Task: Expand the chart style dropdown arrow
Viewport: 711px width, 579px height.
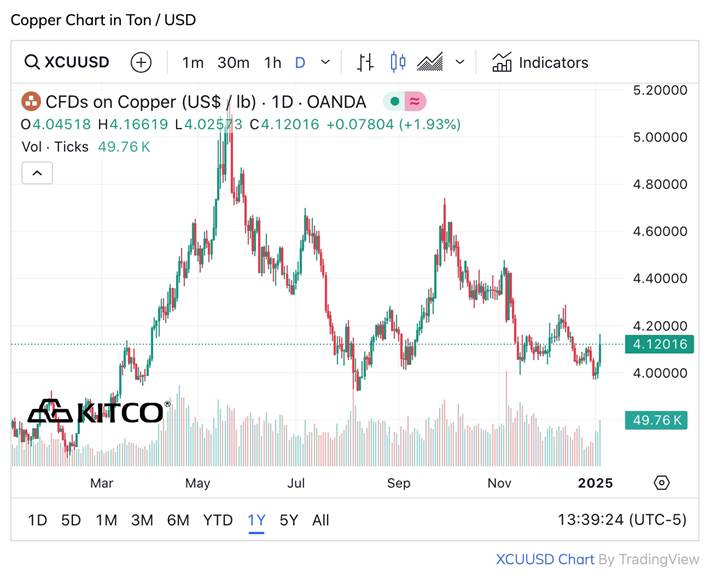Action: point(460,62)
